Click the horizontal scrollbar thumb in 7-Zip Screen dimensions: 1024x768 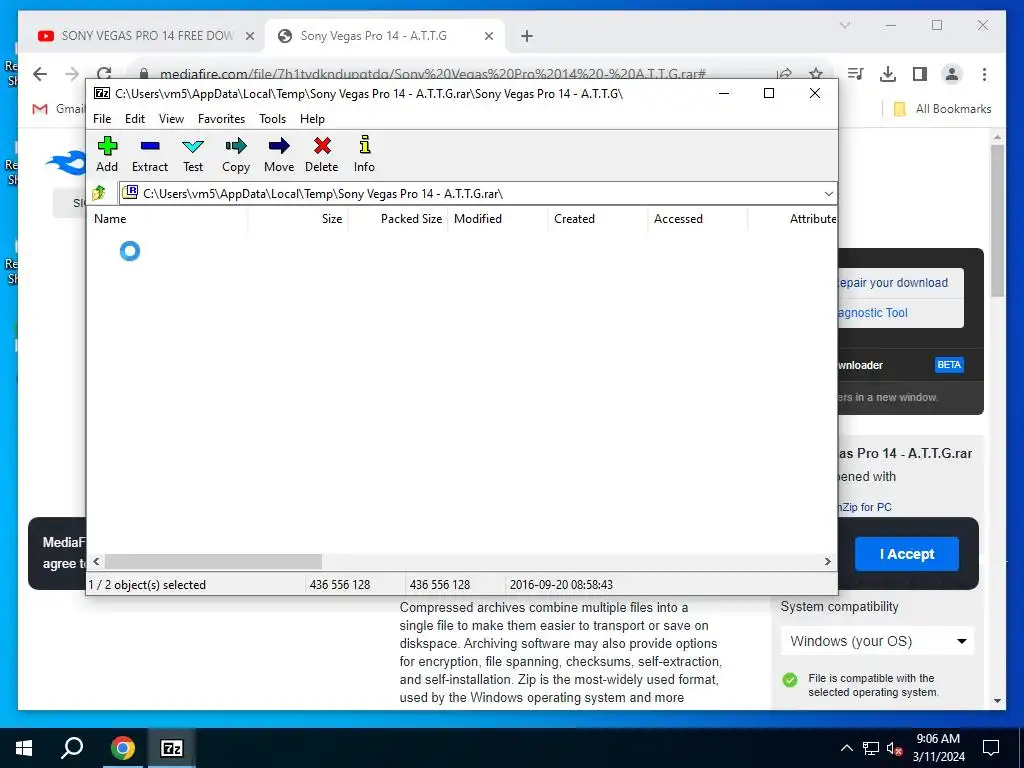pos(214,562)
